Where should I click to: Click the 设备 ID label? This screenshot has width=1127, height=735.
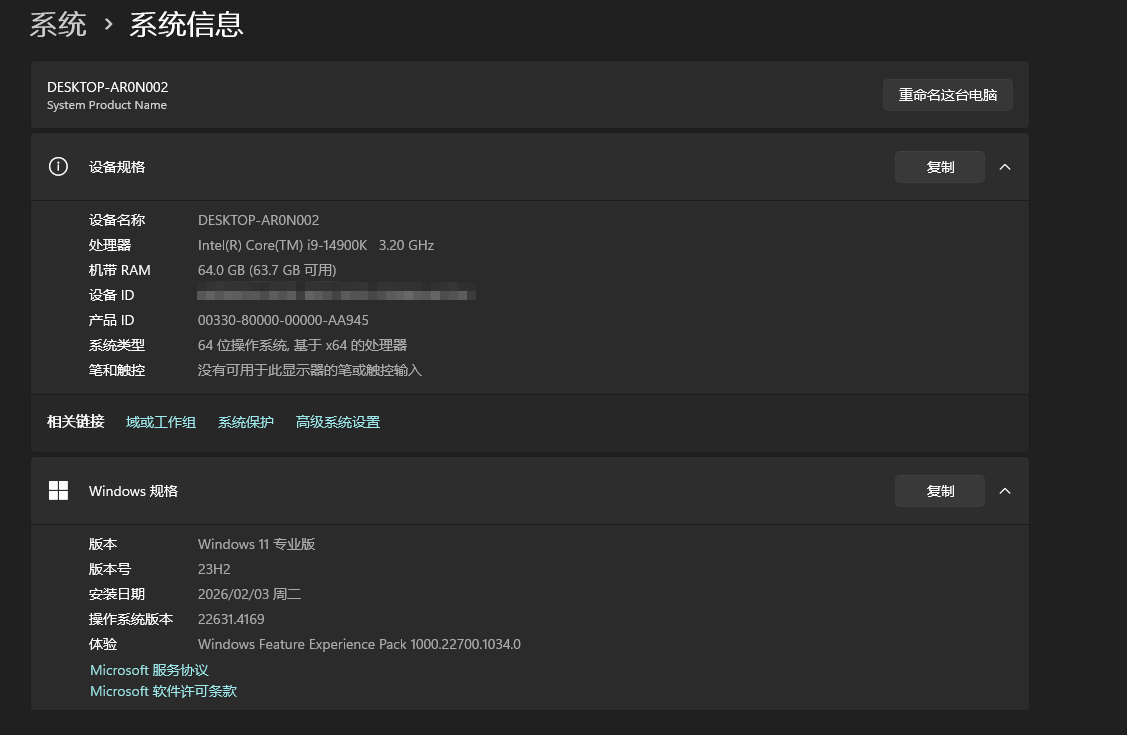pyautogui.click(x=111, y=295)
